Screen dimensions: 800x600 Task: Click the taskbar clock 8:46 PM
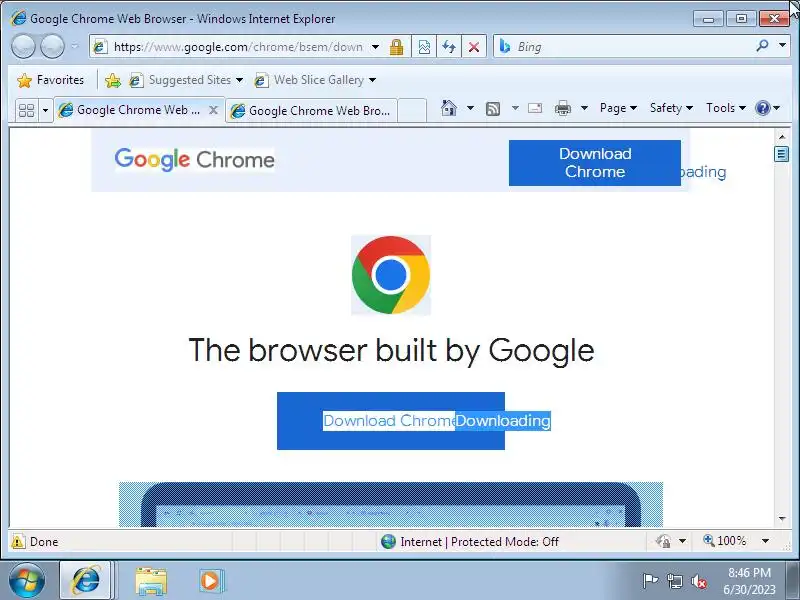749,572
